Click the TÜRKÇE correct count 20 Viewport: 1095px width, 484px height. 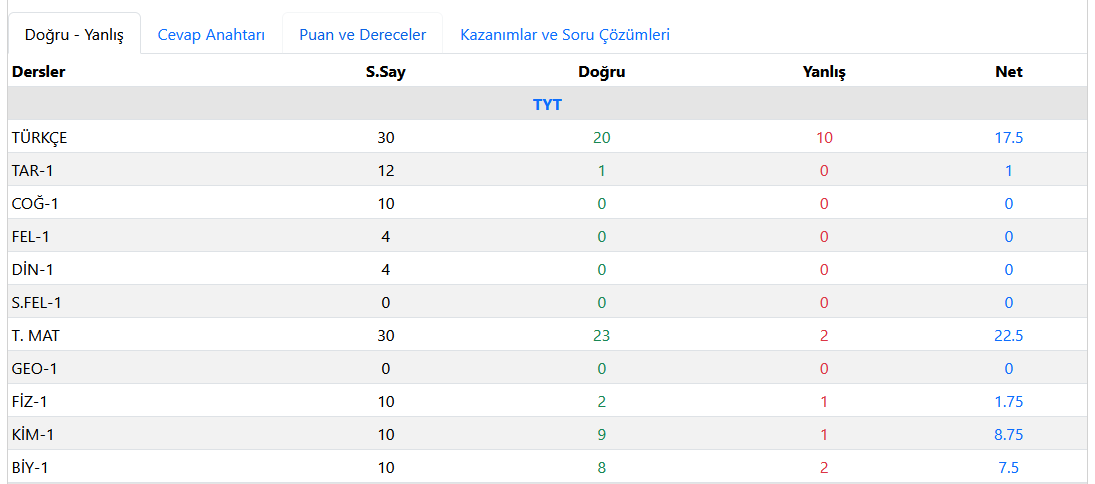(x=601, y=138)
